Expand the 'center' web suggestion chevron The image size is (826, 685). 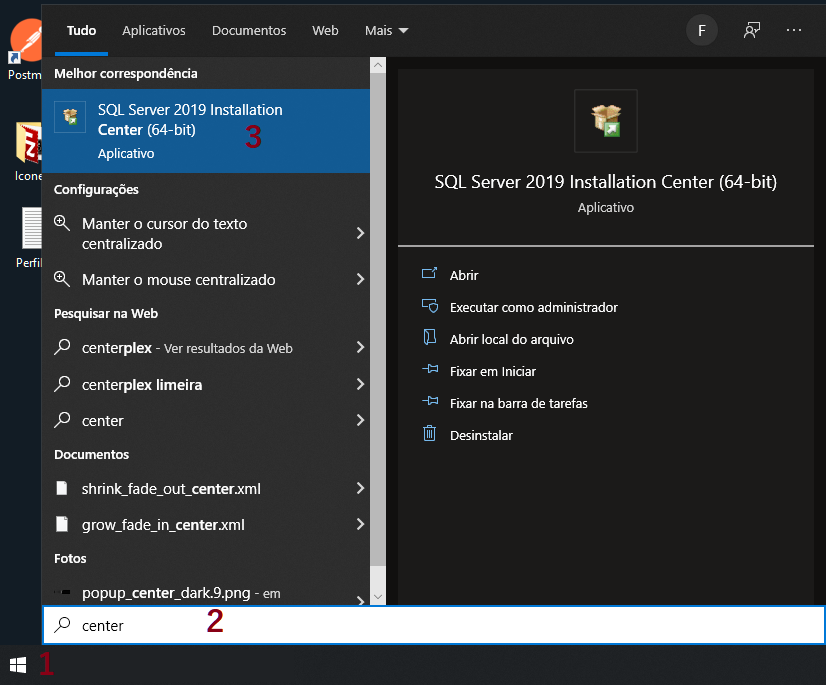360,420
